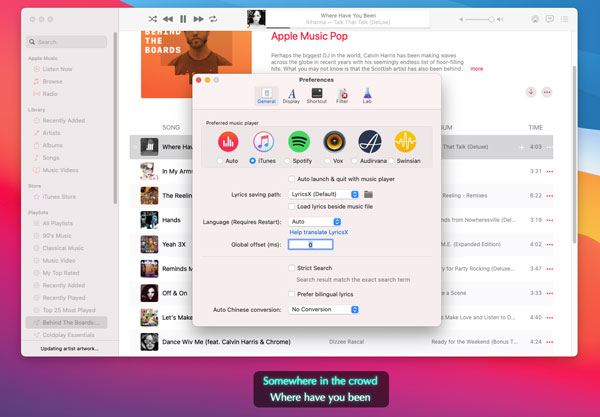Click the Spotify app icon

pyautogui.click(x=299, y=142)
